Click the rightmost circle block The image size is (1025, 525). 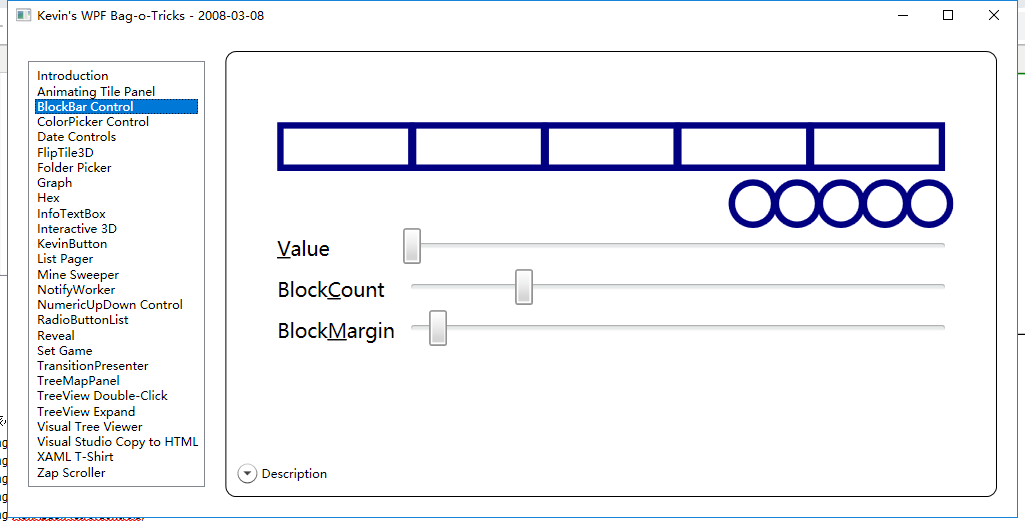(930, 204)
